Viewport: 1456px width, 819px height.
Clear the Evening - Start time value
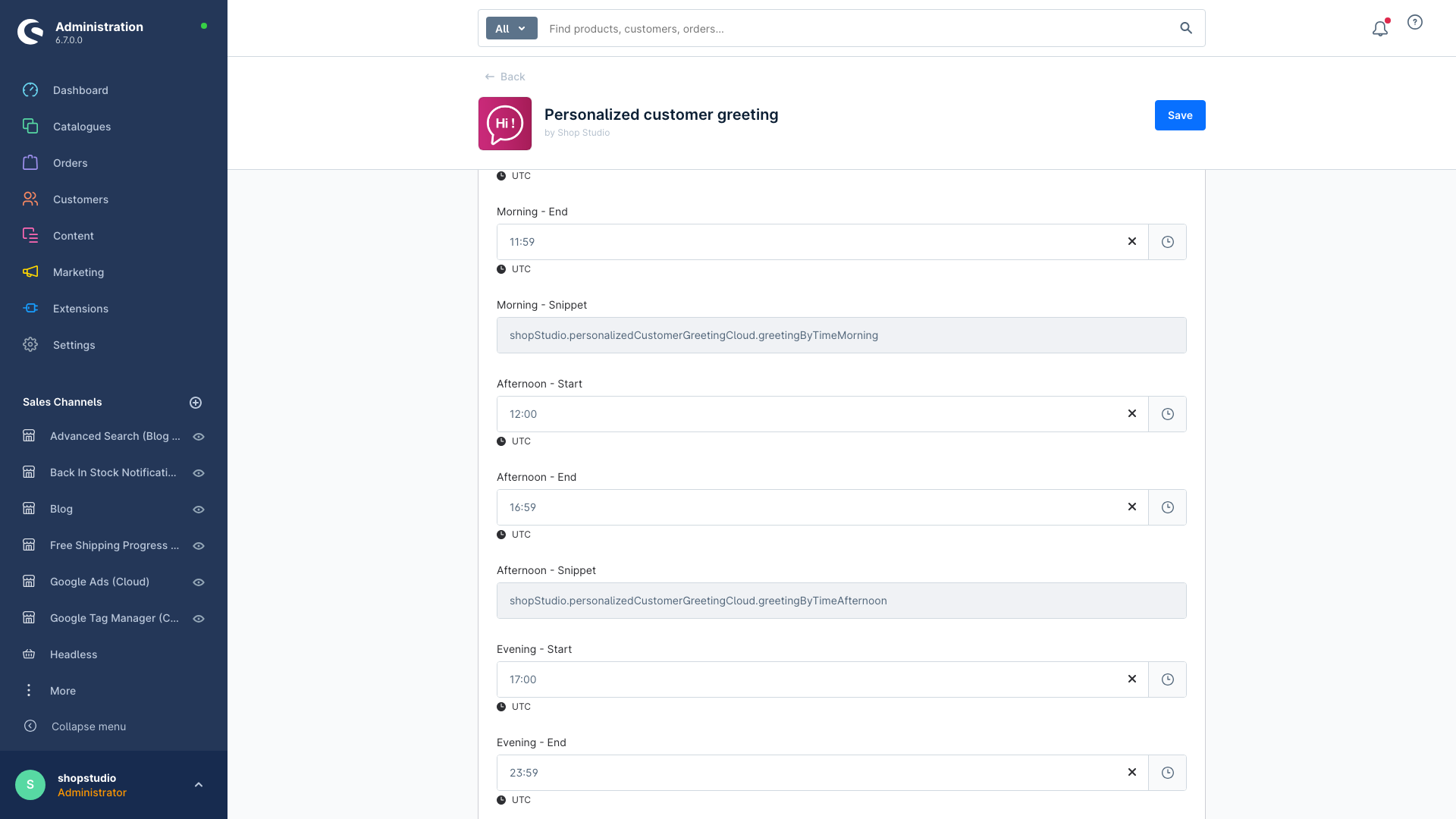1132,679
